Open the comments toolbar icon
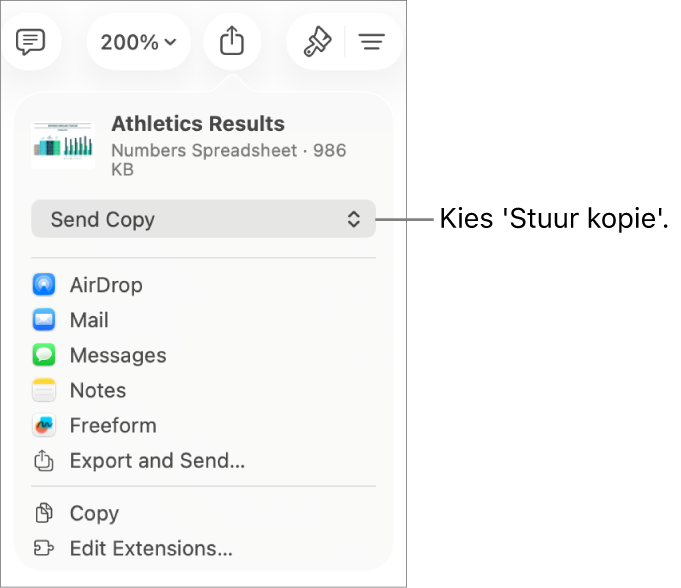Viewport: 681px width, 588px height. click(x=30, y=42)
